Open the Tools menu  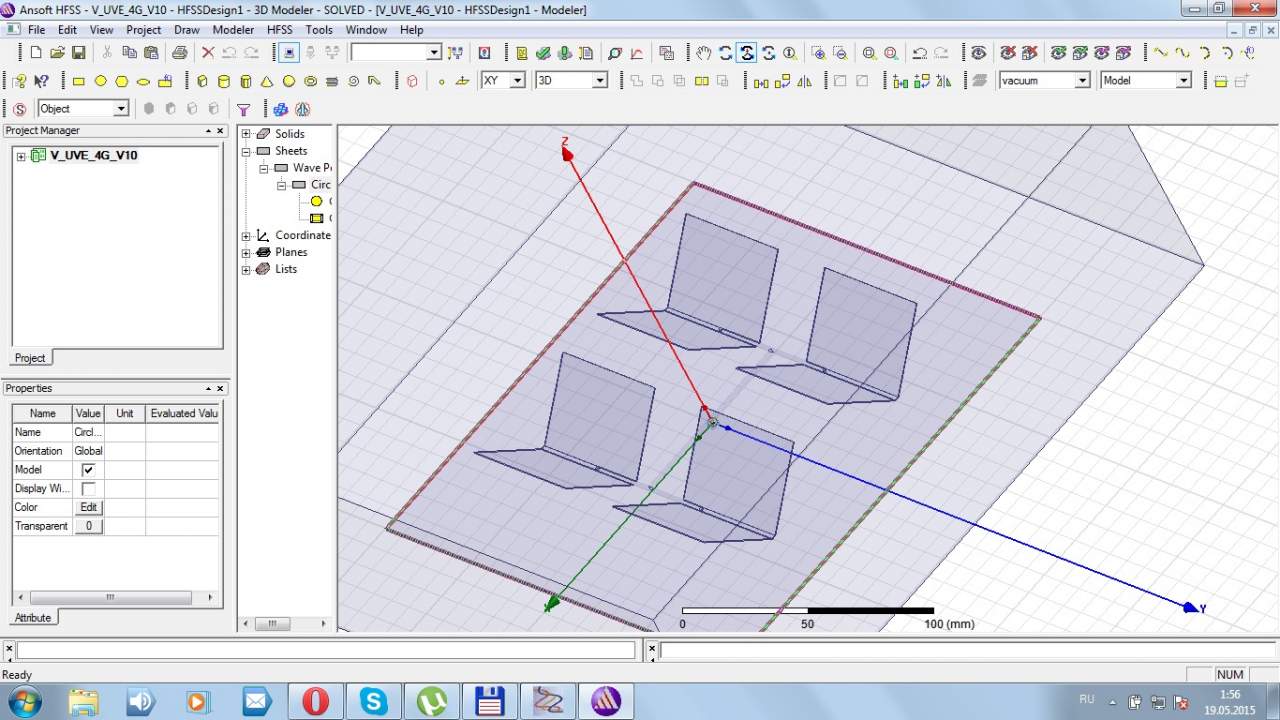coord(319,30)
